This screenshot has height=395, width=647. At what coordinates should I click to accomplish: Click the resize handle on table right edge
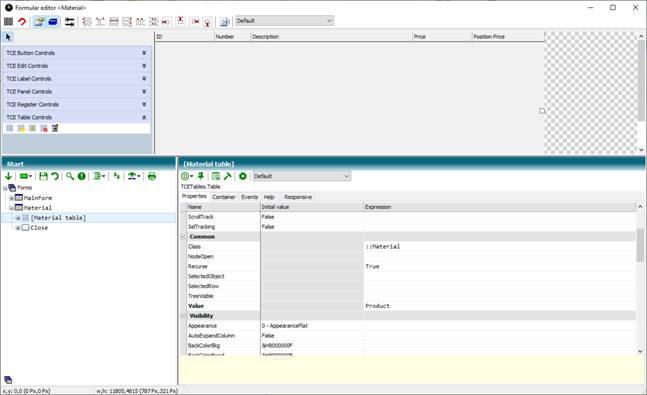(542, 111)
